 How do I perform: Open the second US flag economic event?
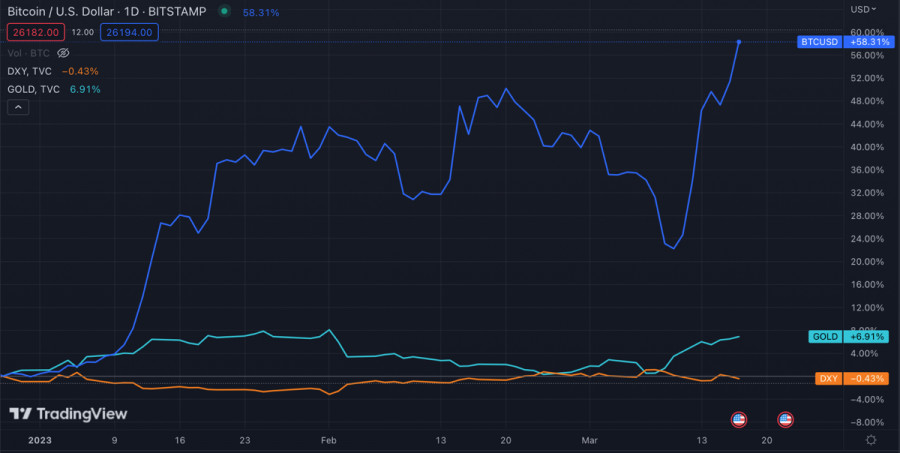coord(786,419)
